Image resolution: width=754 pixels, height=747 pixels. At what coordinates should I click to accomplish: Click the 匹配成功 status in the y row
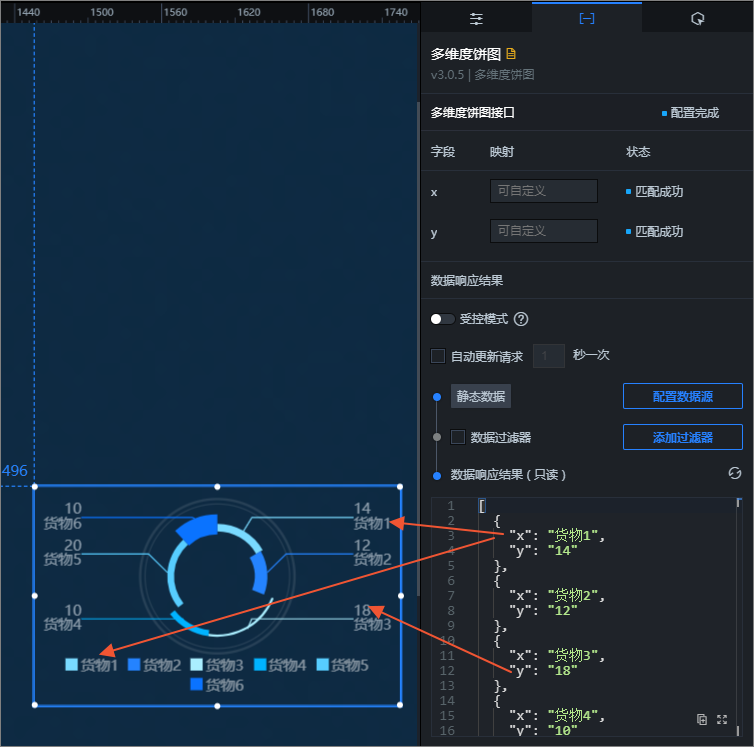(x=659, y=231)
